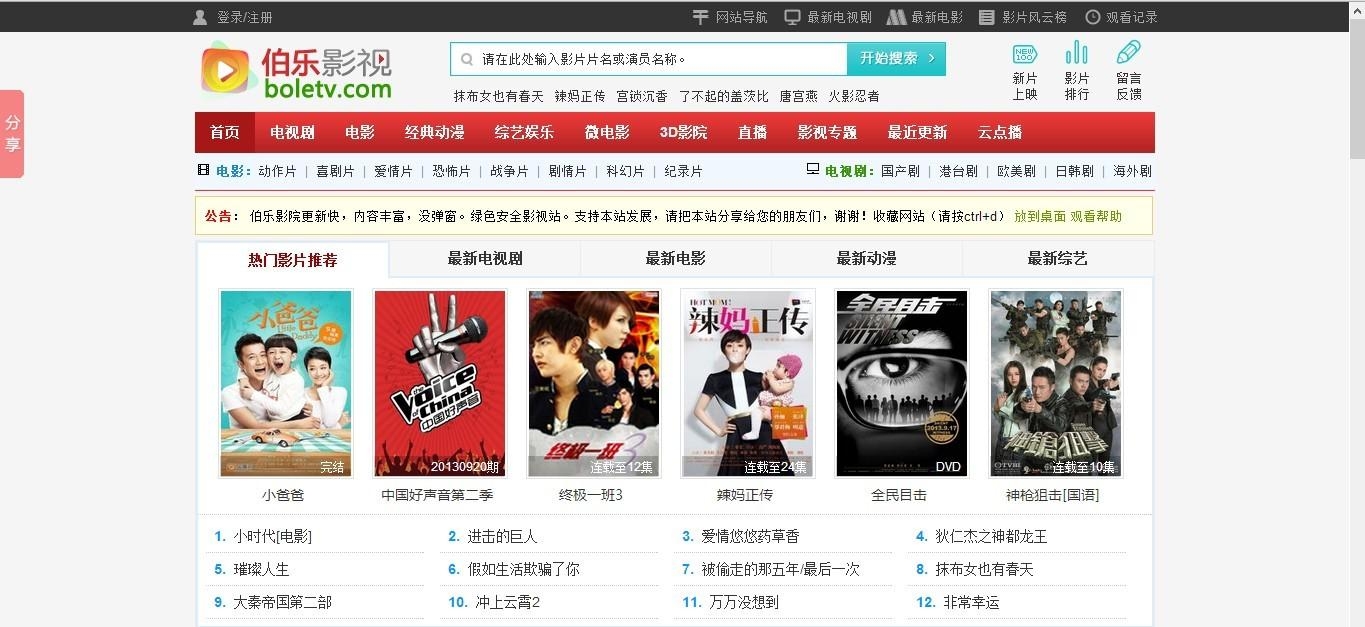This screenshot has width=1365, height=627.
Task: Open the 综艺娱乐 navigation menu
Action: click(x=525, y=132)
